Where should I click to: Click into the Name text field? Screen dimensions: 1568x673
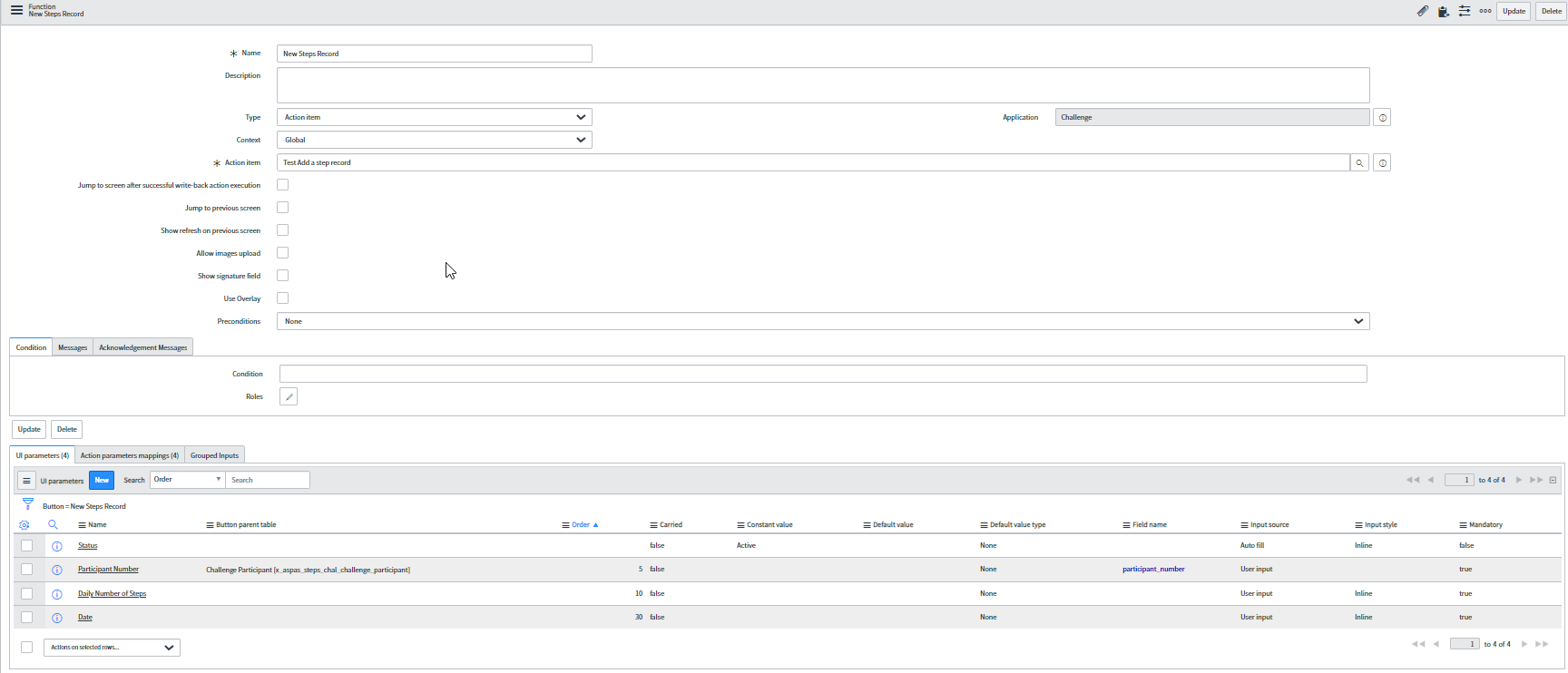coord(435,54)
